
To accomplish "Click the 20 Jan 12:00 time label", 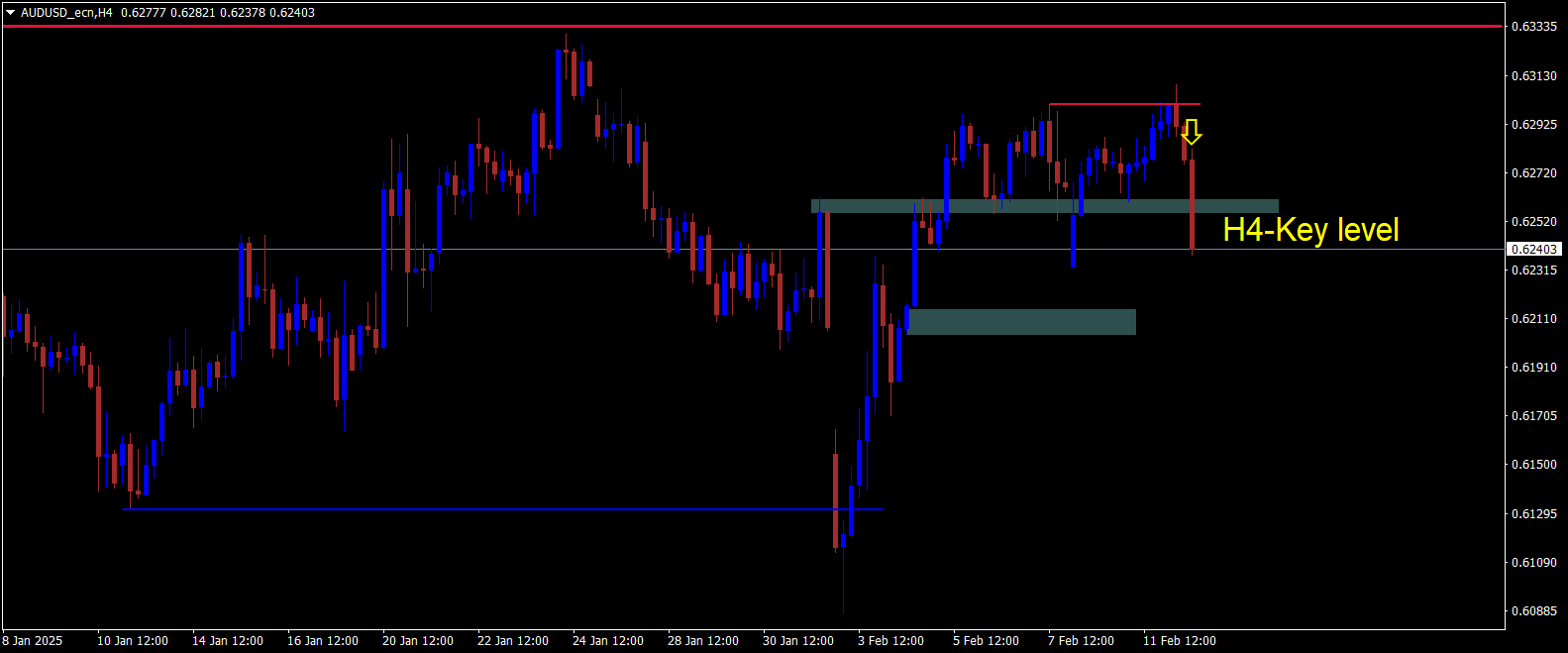I will [418, 641].
